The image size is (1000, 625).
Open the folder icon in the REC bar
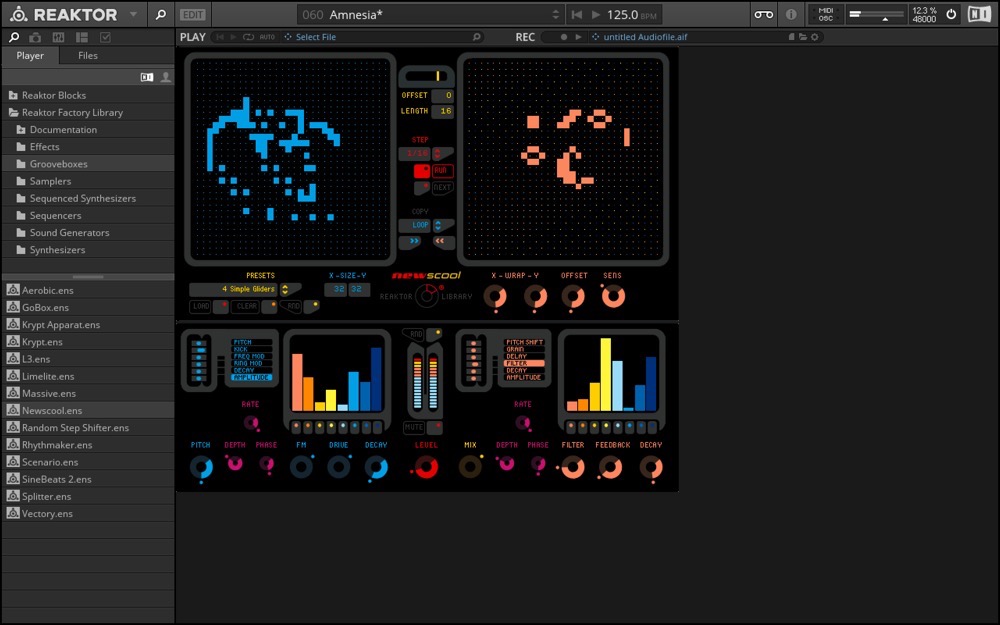coord(803,37)
